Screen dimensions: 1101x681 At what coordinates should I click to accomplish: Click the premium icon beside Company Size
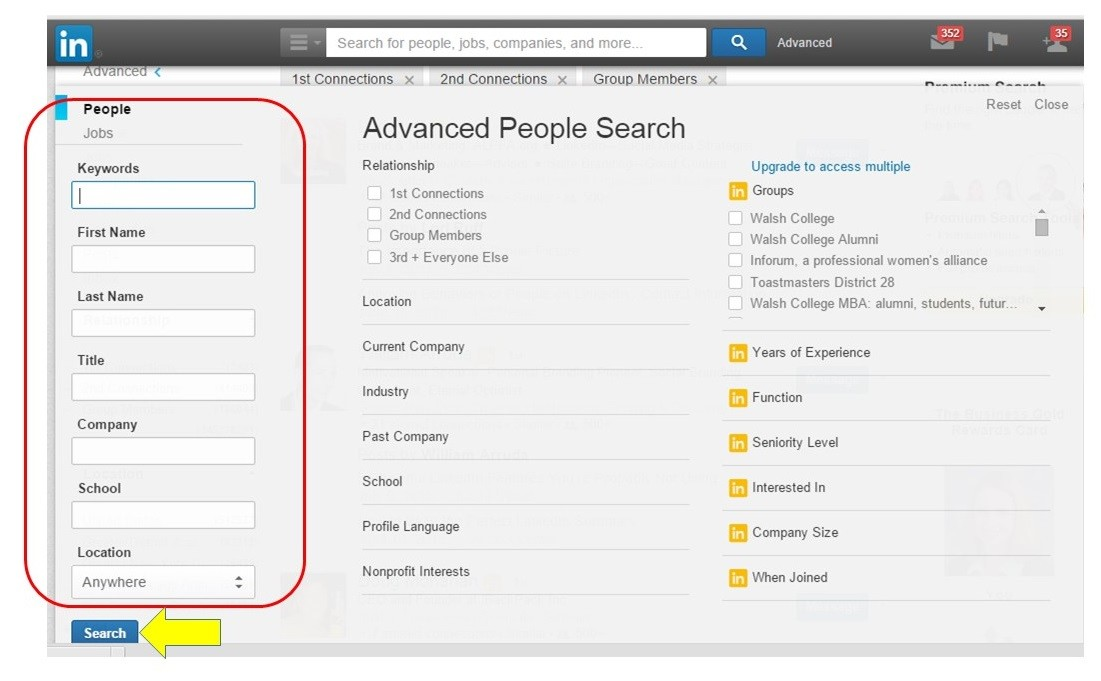pos(738,533)
